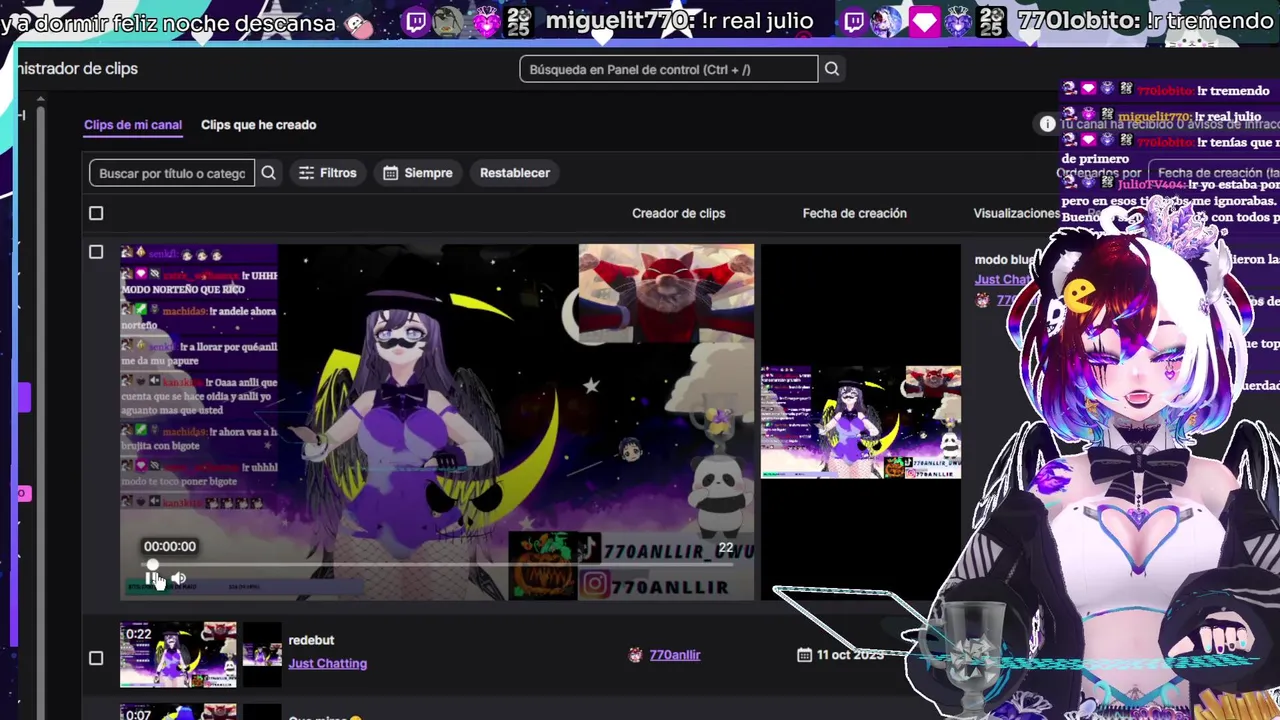Tick the checkbox of the playing clip row
The width and height of the screenshot is (1280, 720).
(x=96, y=252)
